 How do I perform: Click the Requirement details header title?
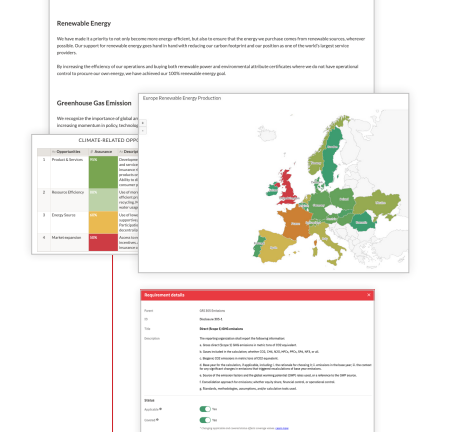164,295
